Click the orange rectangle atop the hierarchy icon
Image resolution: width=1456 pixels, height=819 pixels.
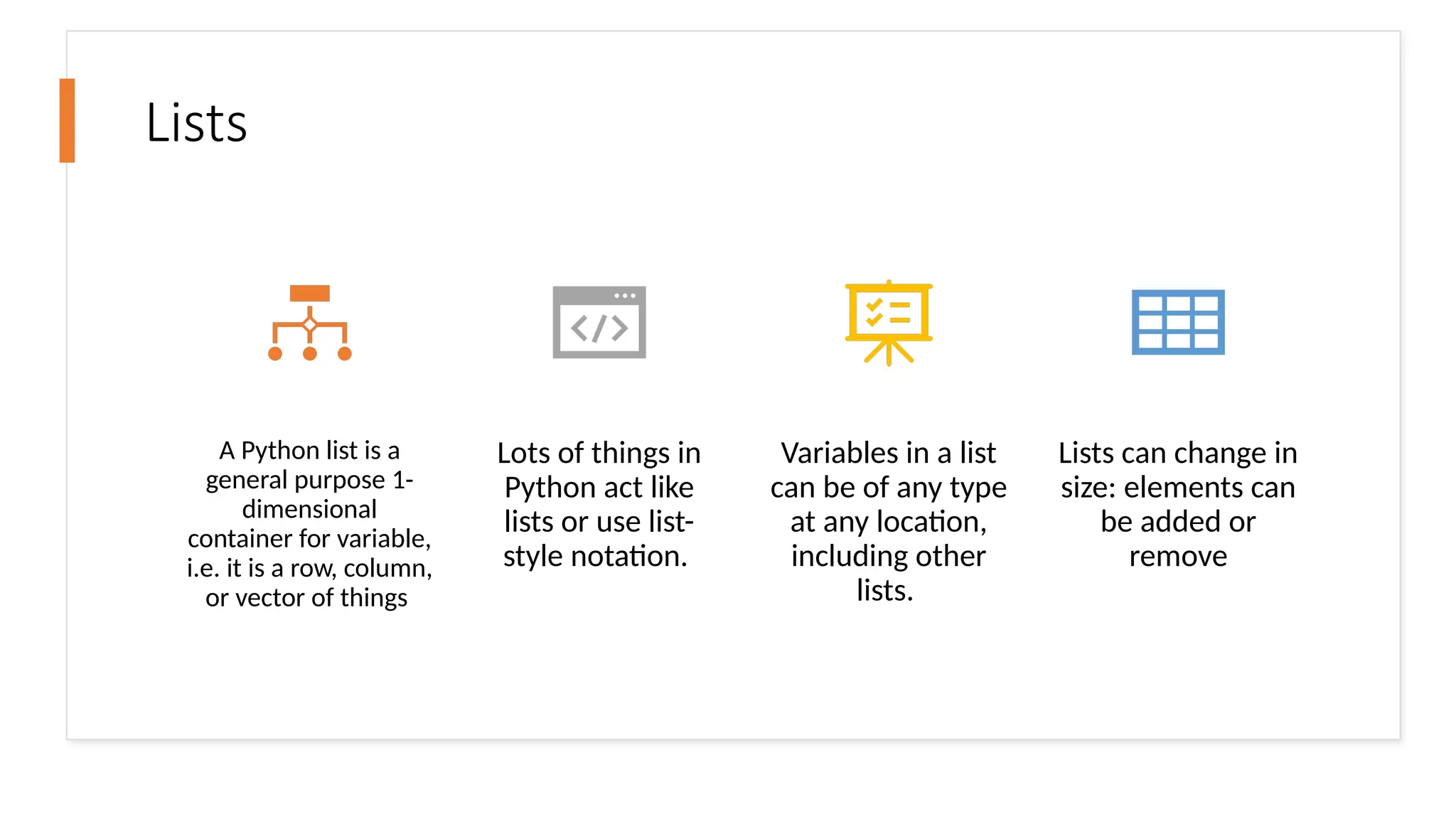pos(309,293)
